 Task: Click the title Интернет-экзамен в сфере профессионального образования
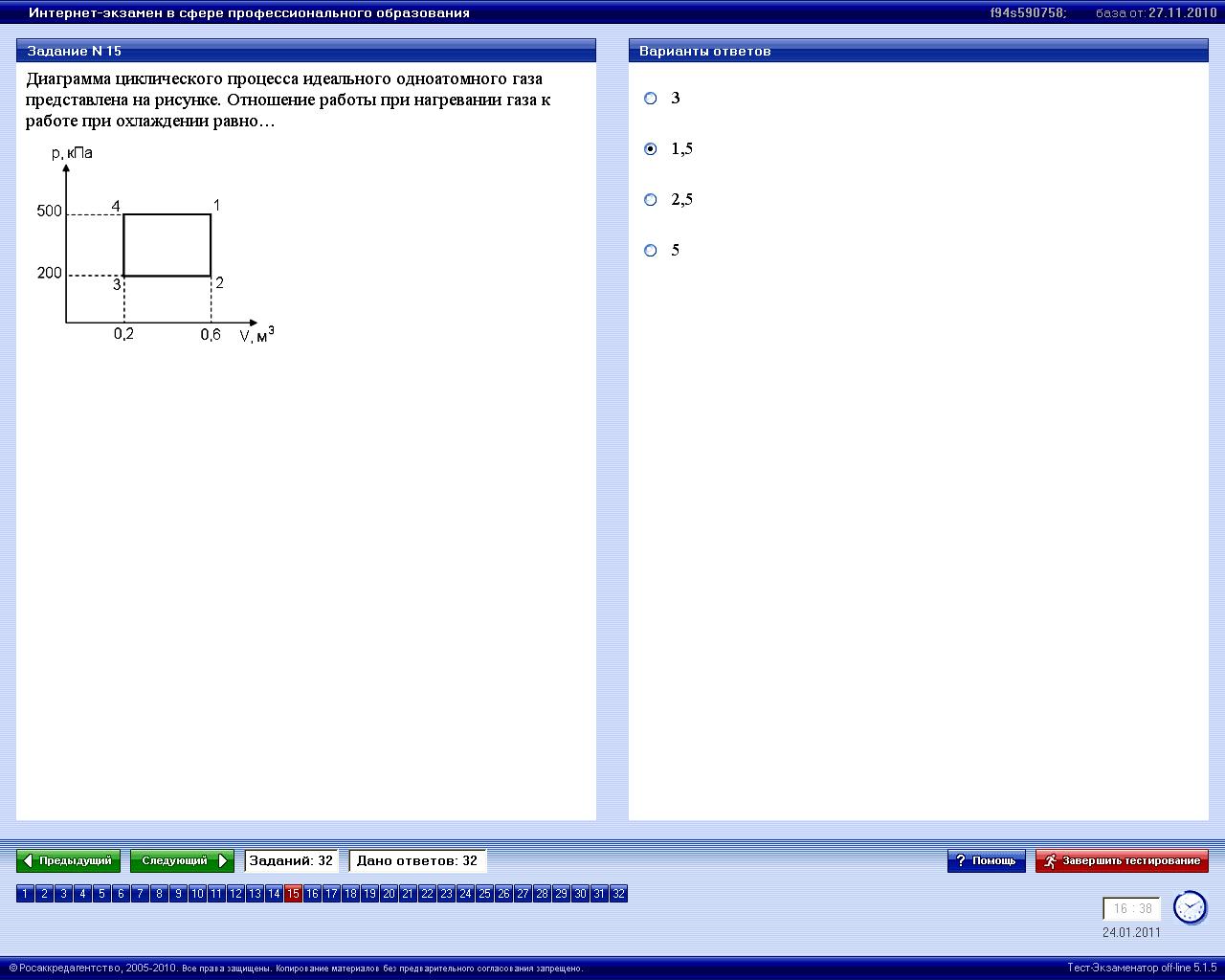pos(249,12)
